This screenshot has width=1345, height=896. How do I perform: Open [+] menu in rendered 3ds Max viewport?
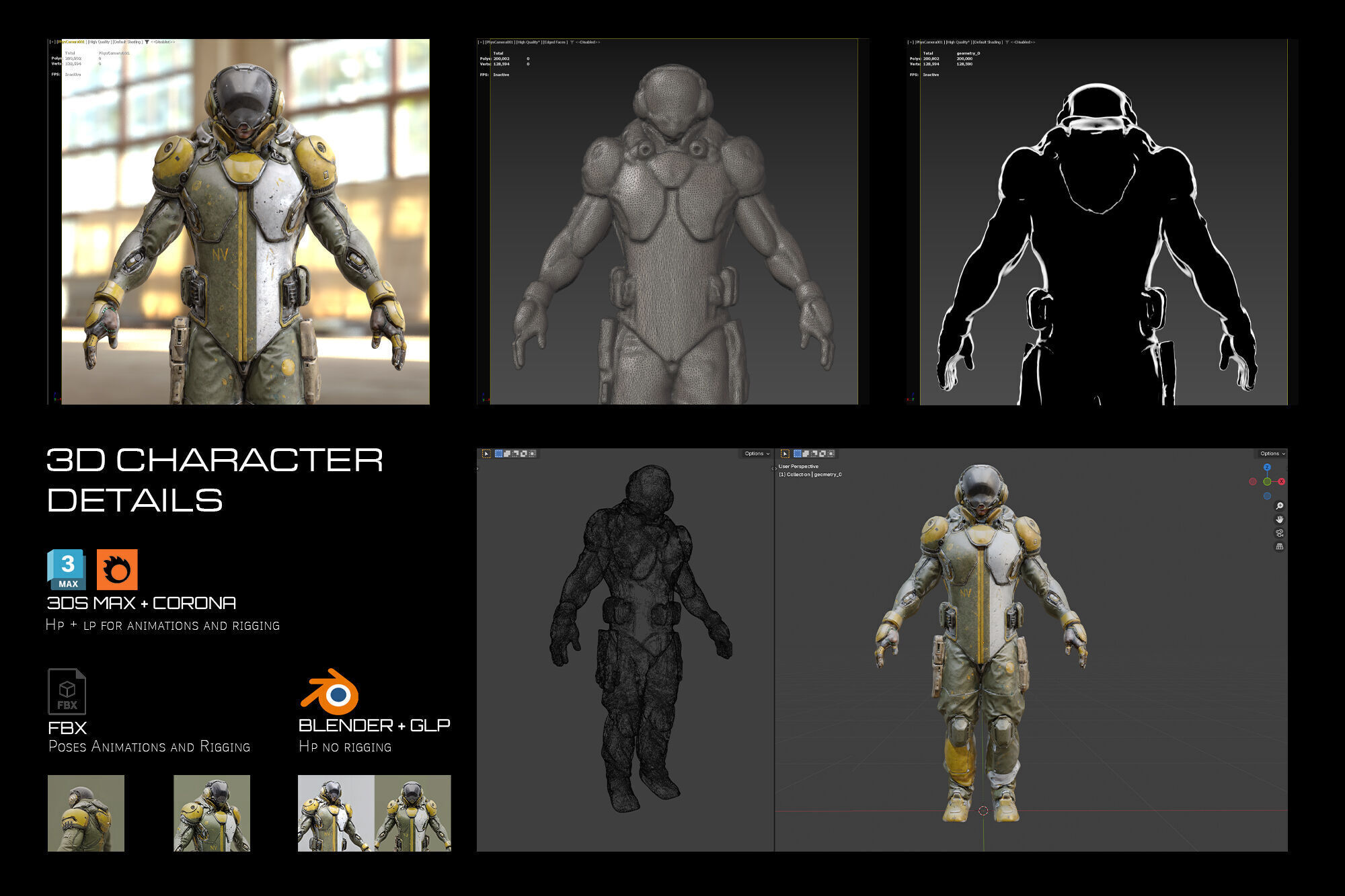point(52,42)
